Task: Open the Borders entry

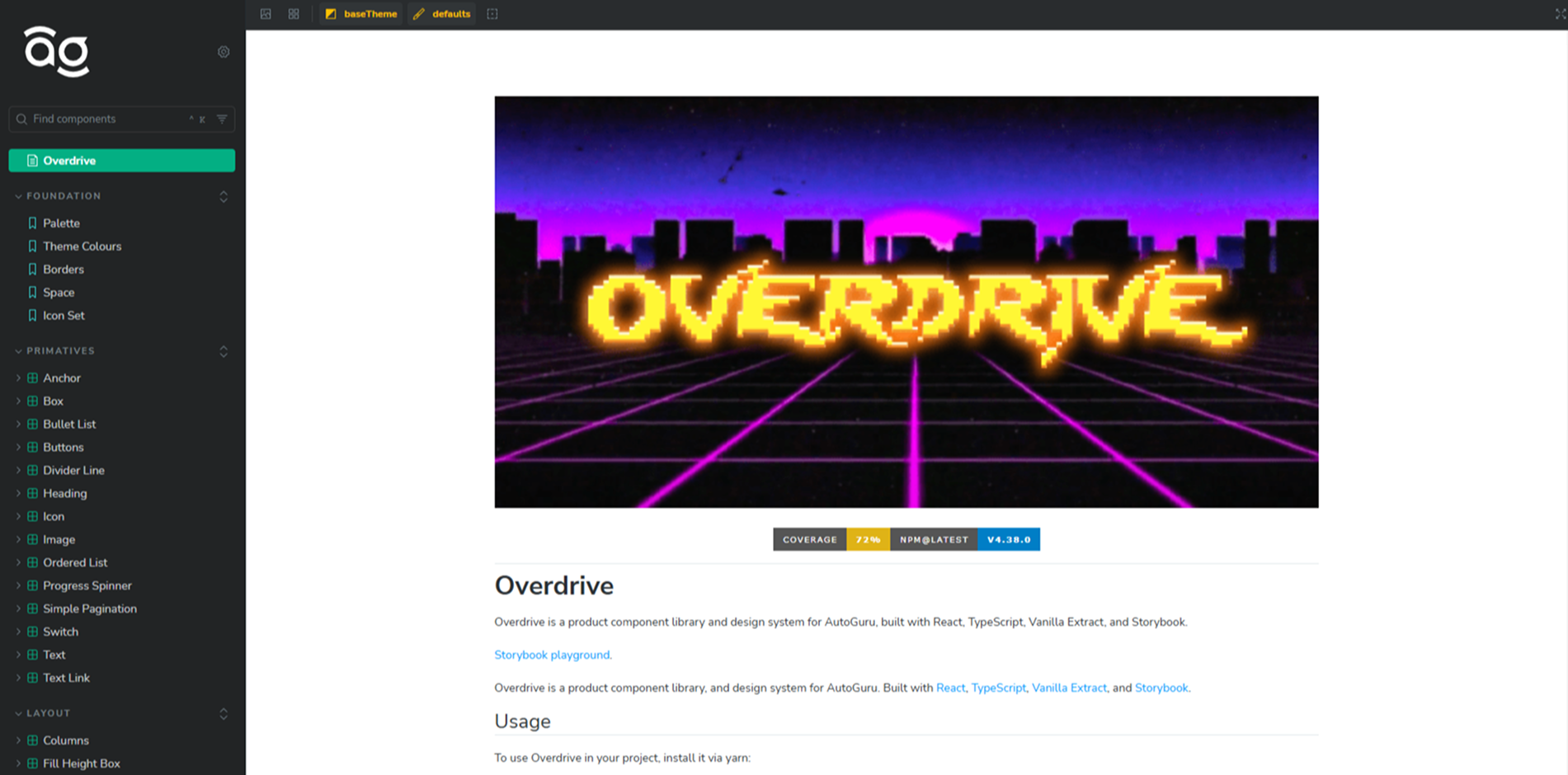Action: pos(64,270)
